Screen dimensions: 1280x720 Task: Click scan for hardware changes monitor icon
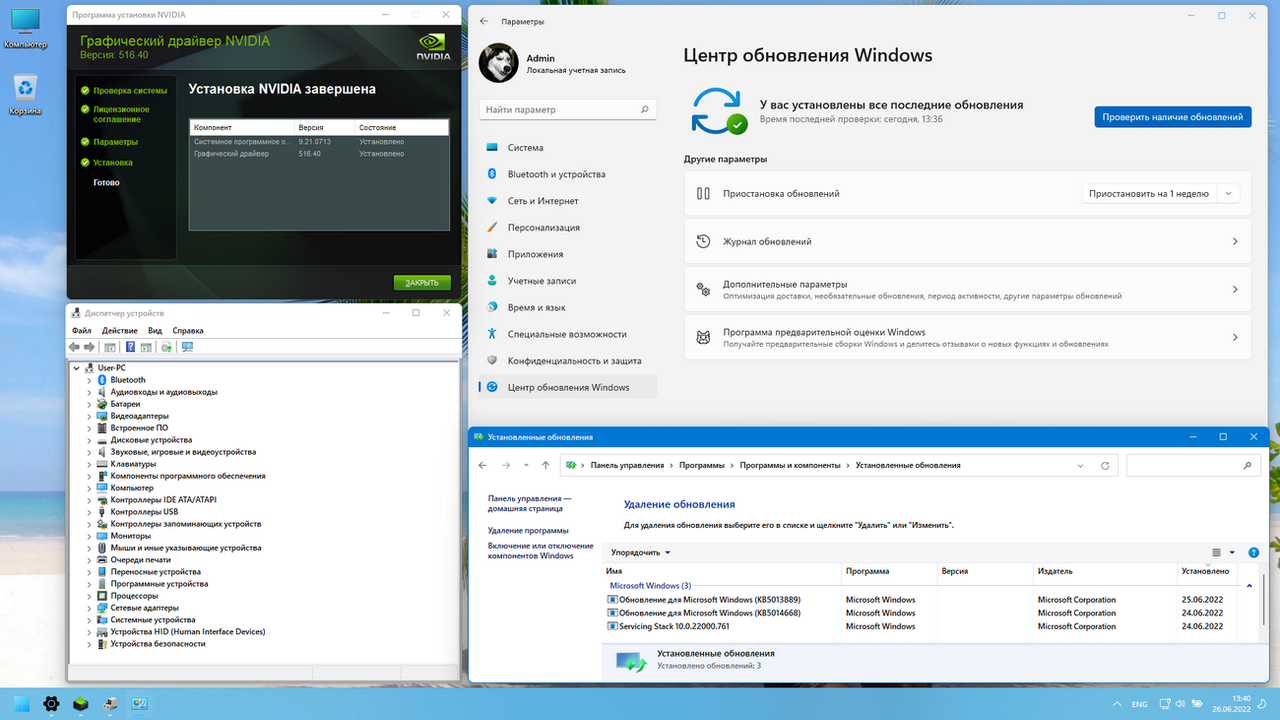pyautogui.click(x=187, y=347)
